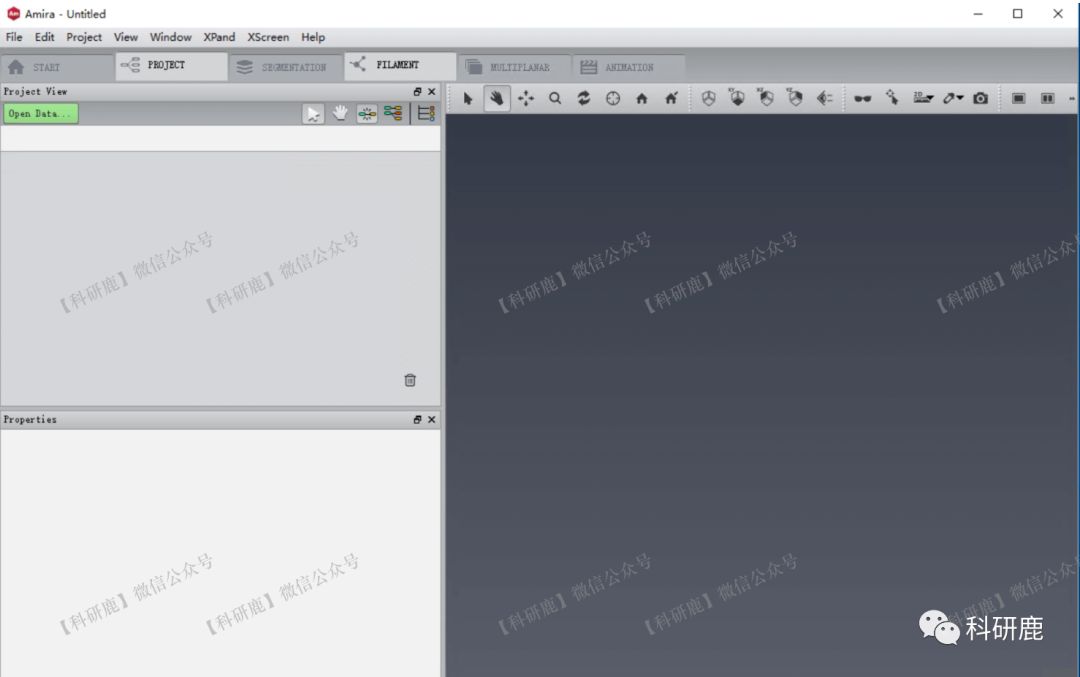Image resolution: width=1080 pixels, height=677 pixels.
Task: Reset the view with the Home icon
Action: pyautogui.click(x=642, y=98)
